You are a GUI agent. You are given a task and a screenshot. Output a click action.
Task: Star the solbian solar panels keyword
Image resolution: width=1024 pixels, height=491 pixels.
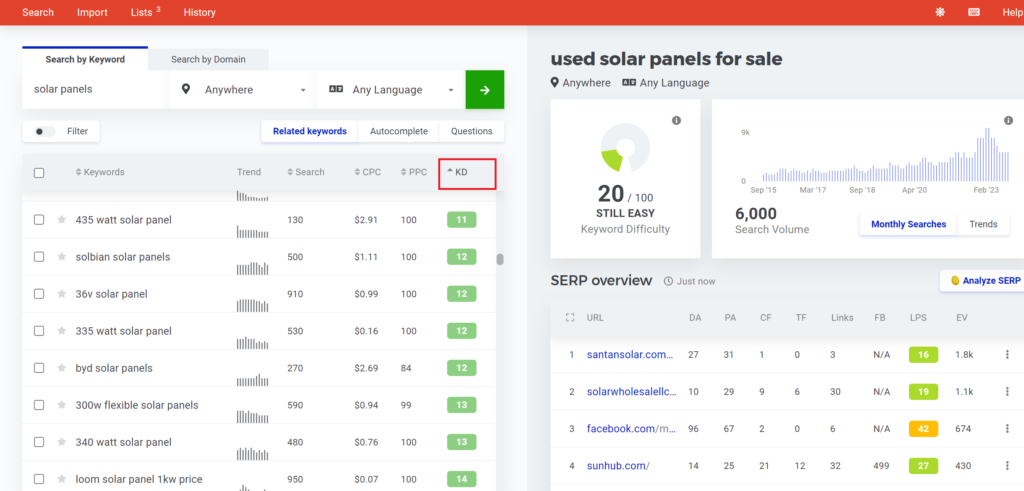click(x=61, y=257)
